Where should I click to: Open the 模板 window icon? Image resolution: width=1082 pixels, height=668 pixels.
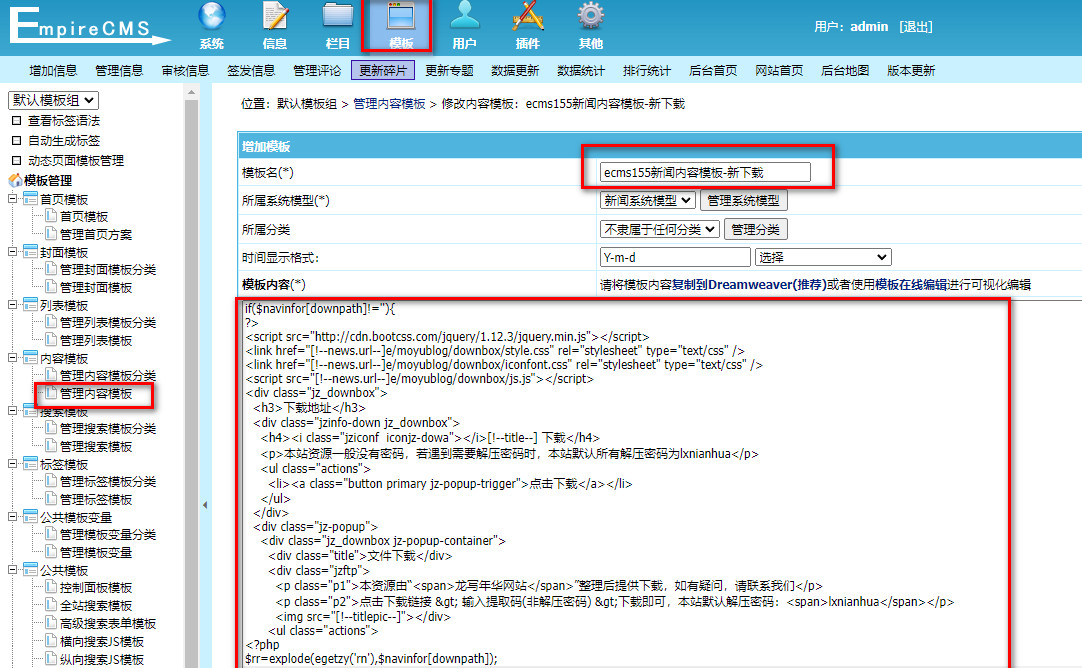point(401,17)
